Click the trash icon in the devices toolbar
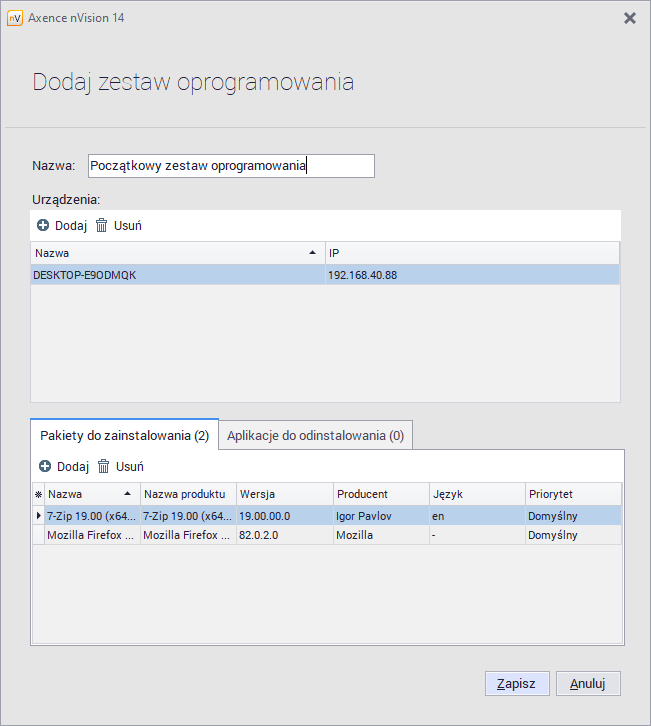Screen dimensions: 651x726 (x=101, y=226)
